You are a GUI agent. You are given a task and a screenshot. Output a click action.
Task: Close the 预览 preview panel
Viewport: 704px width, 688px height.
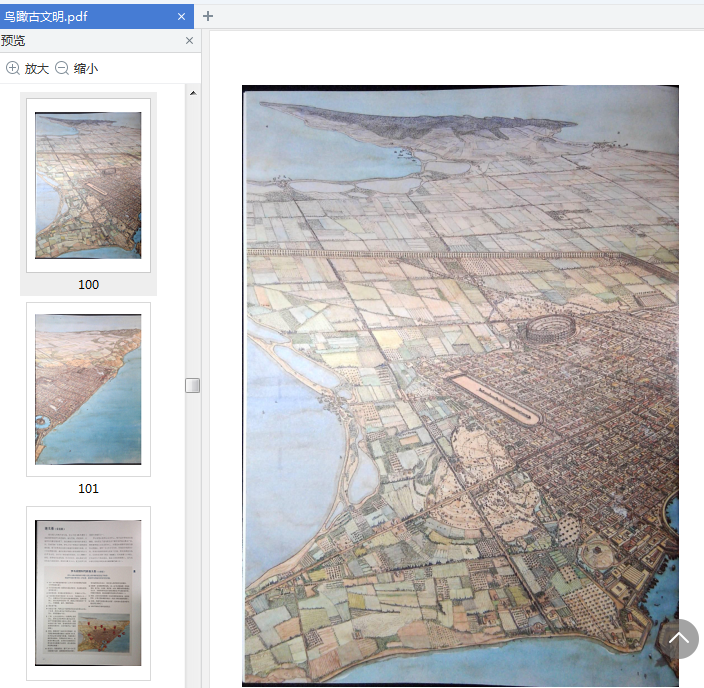(189, 41)
